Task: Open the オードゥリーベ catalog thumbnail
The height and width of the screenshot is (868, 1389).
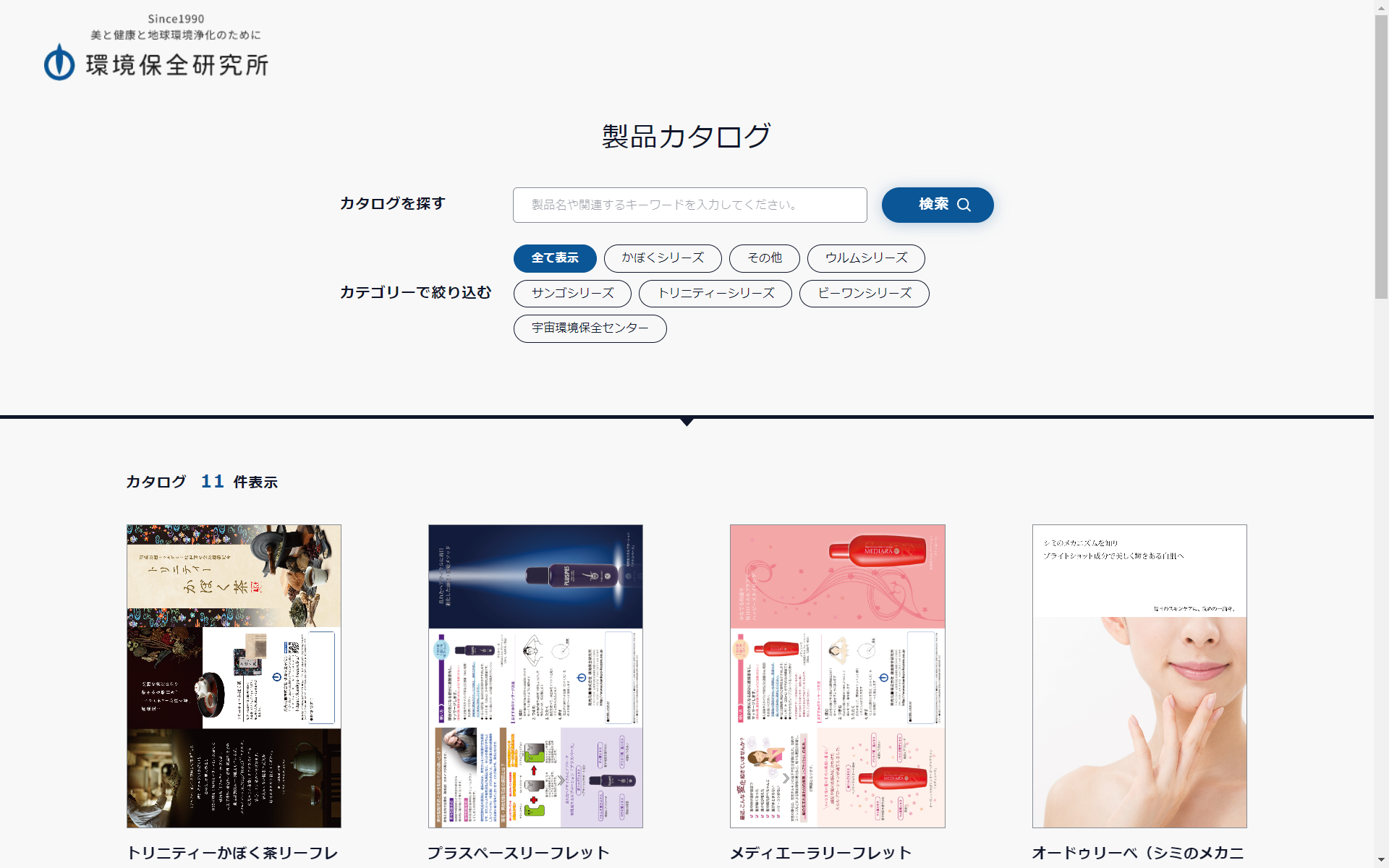Action: point(1139,676)
